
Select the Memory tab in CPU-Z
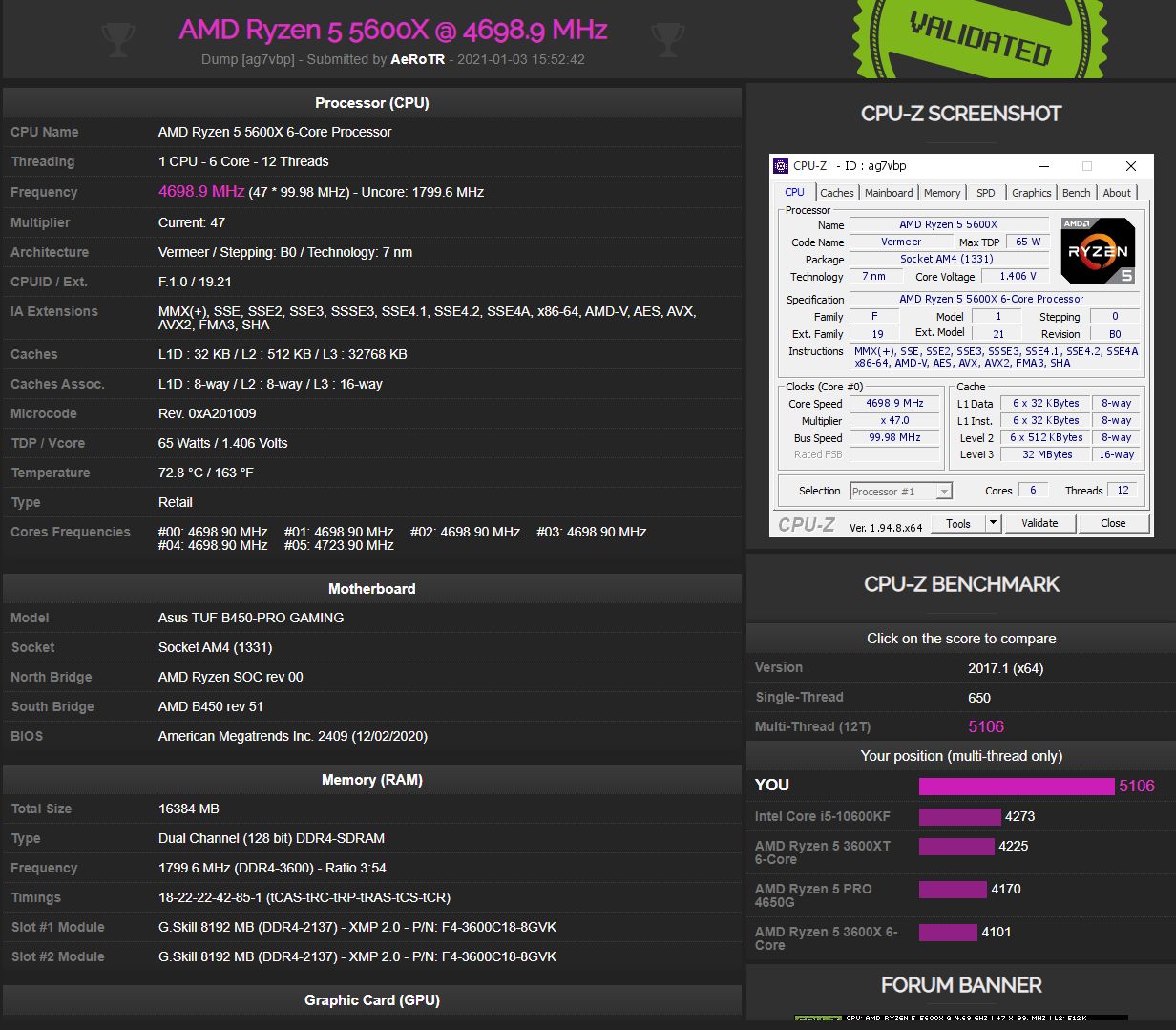click(x=942, y=193)
